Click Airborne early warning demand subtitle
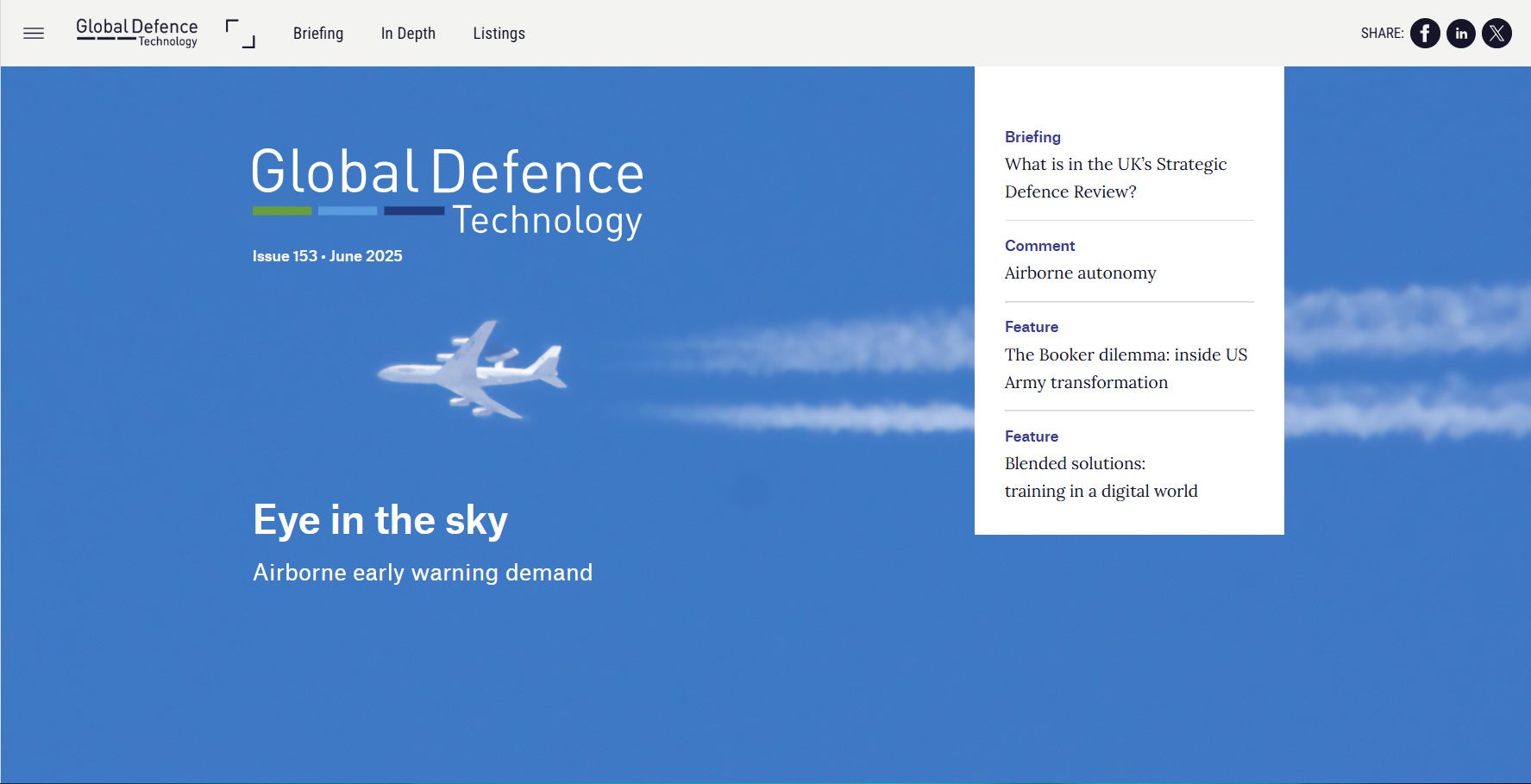 click(423, 573)
